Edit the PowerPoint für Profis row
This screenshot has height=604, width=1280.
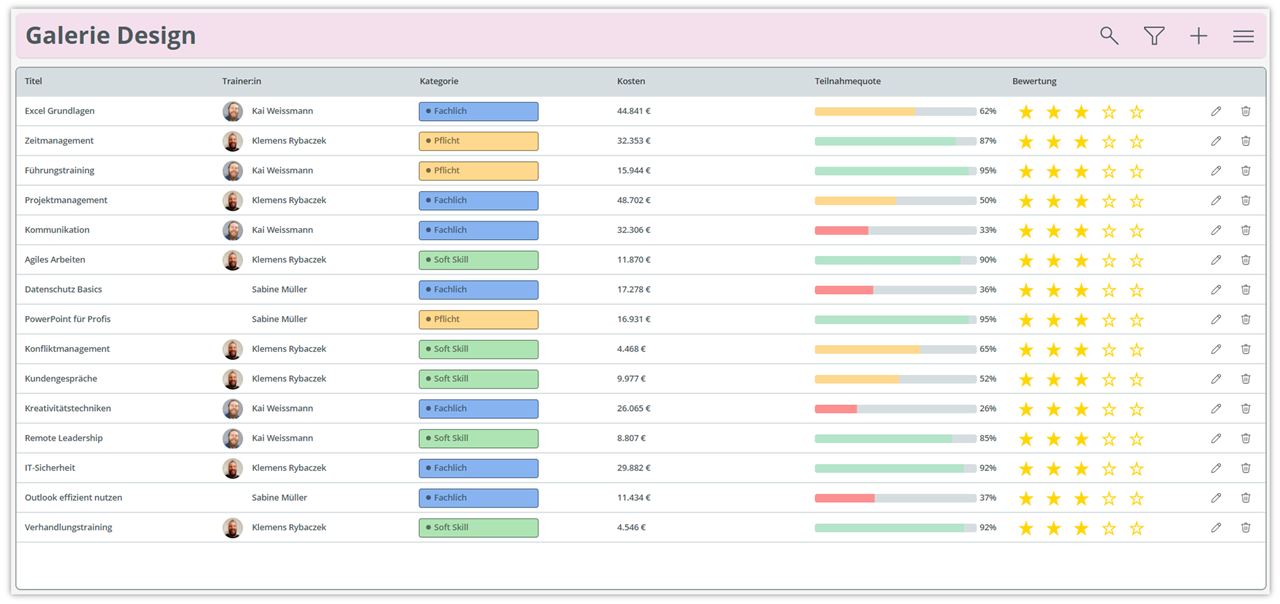[x=1216, y=319]
